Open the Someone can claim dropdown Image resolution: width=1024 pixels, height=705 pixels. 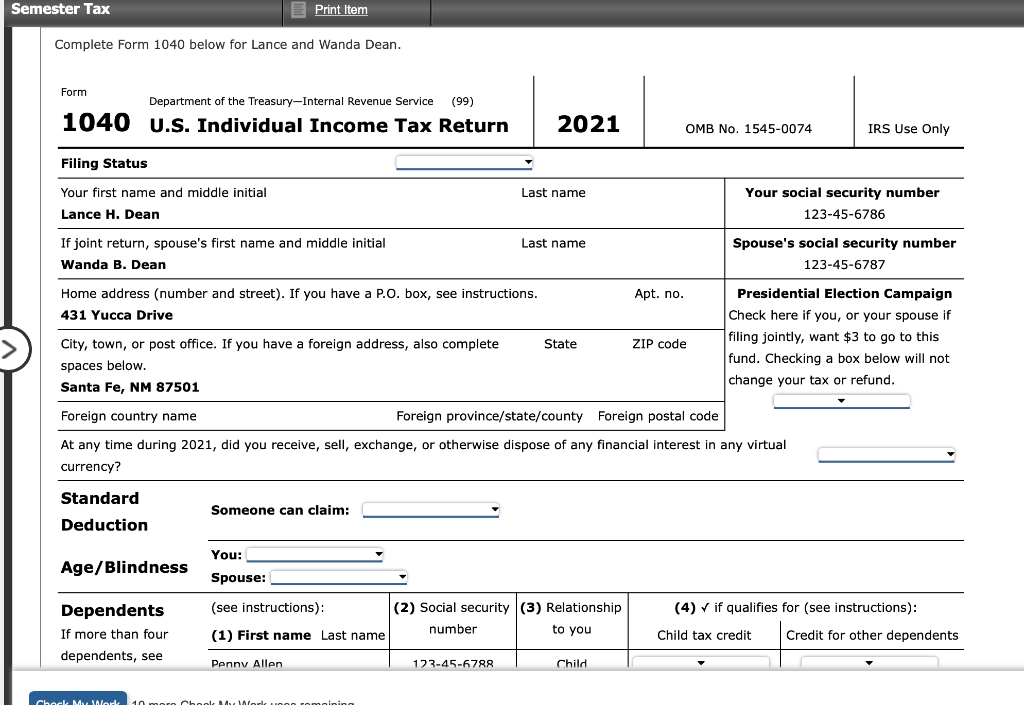(430, 508)
